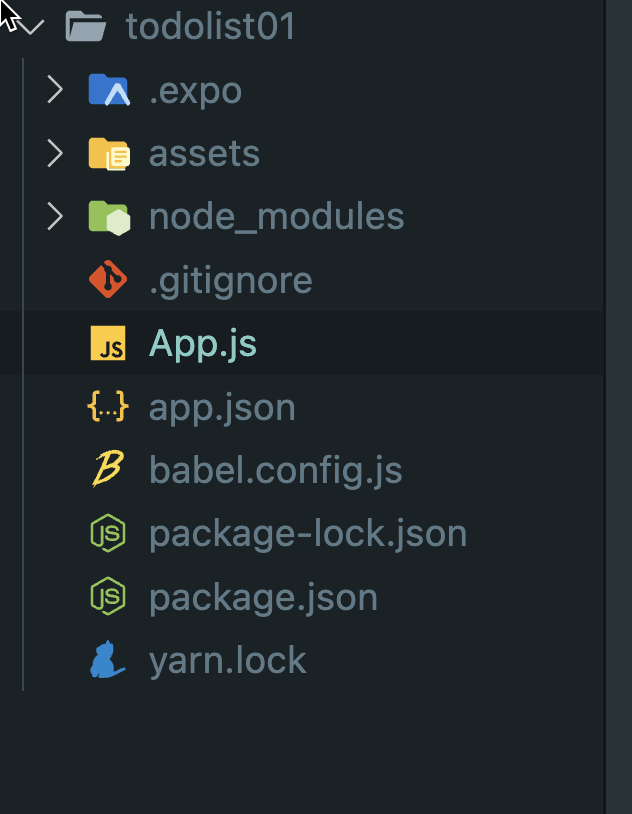This screenshot has height=814, width=632.
Task: Expand the assets folder chevron
Action: (55, 153)
